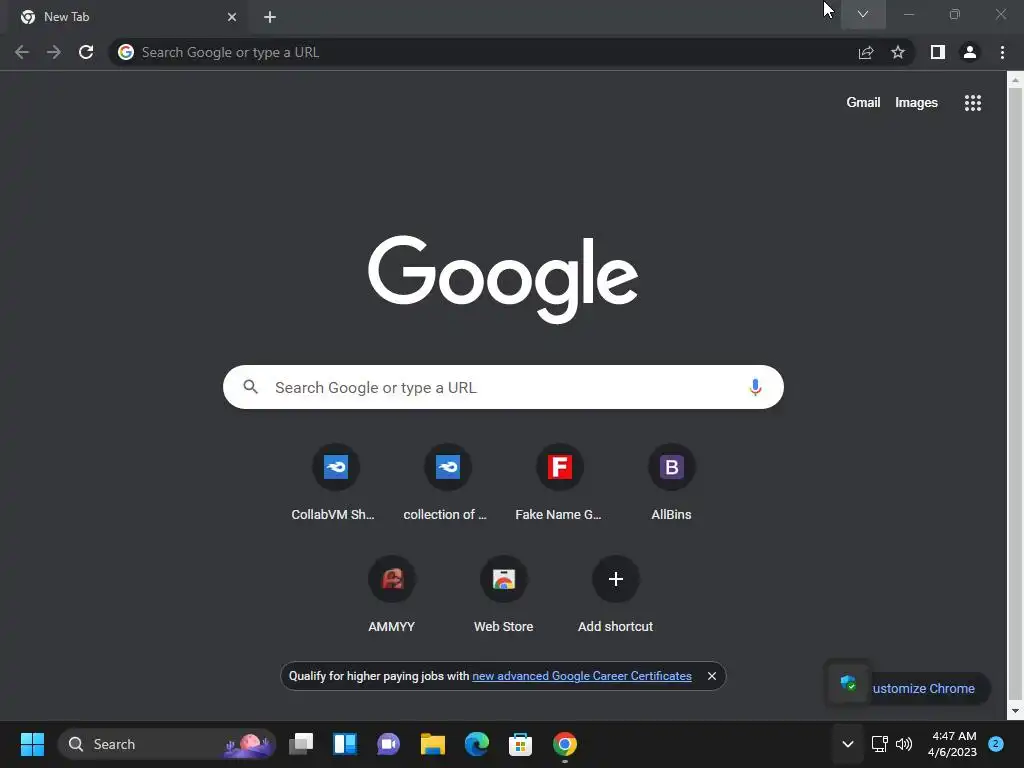
Task: Click the scrollbar down arrow
Action: [x=1015, y=711]
